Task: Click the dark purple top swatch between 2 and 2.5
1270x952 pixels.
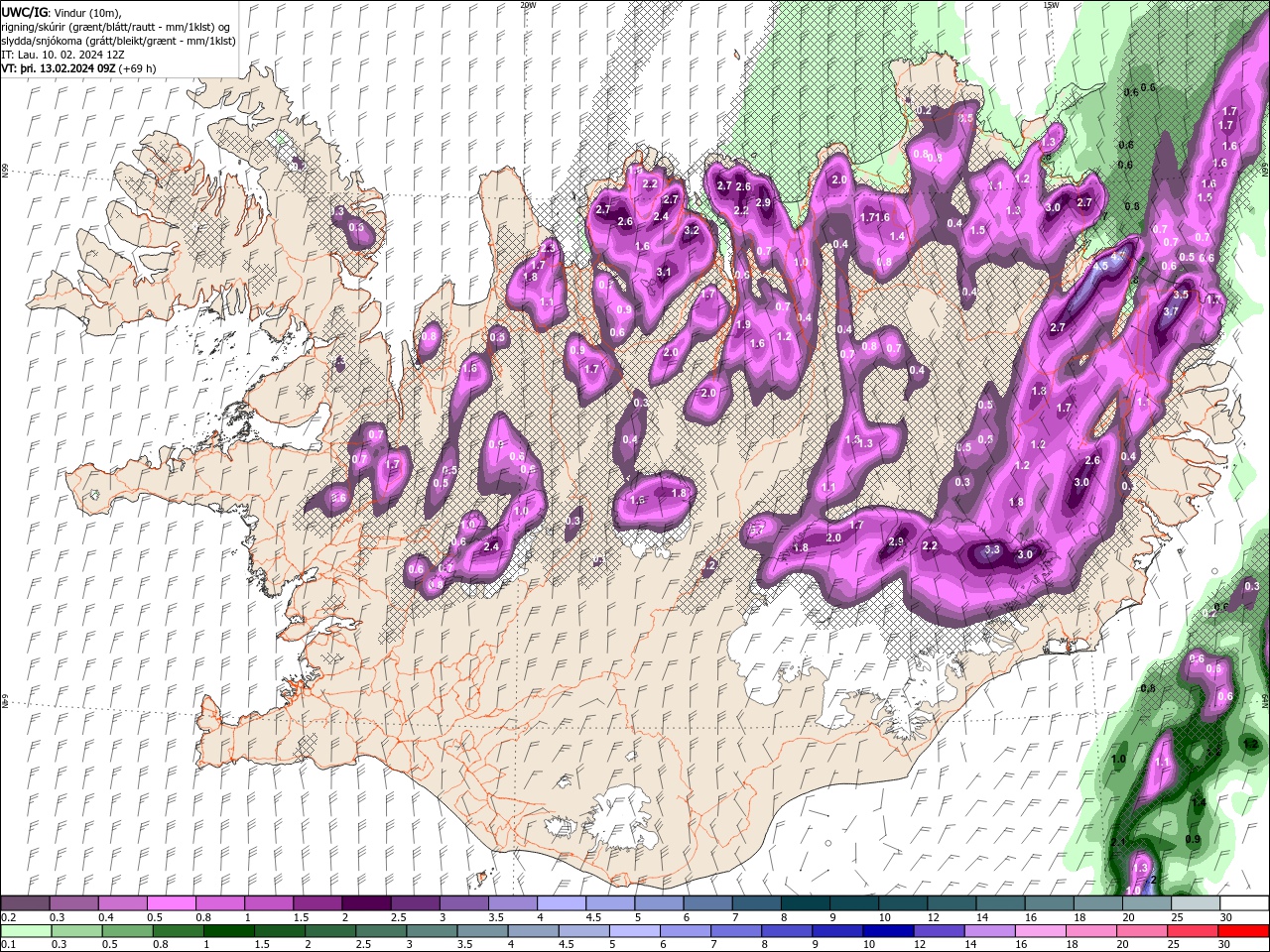Action: (365, 903)
